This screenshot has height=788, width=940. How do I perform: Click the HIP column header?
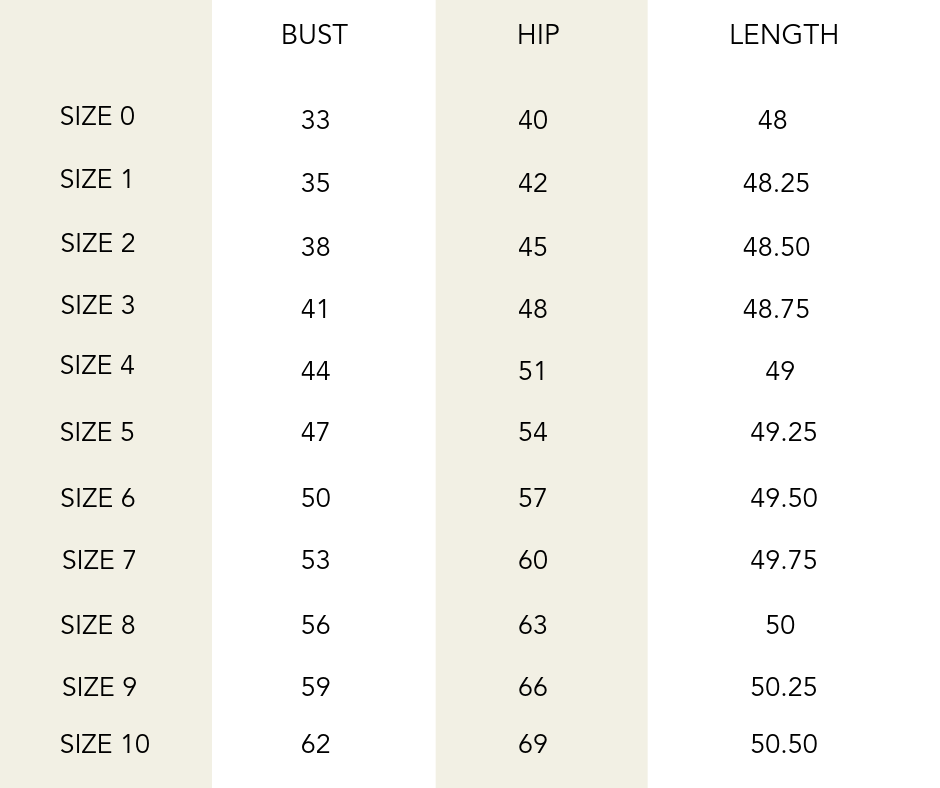[538, 35]
